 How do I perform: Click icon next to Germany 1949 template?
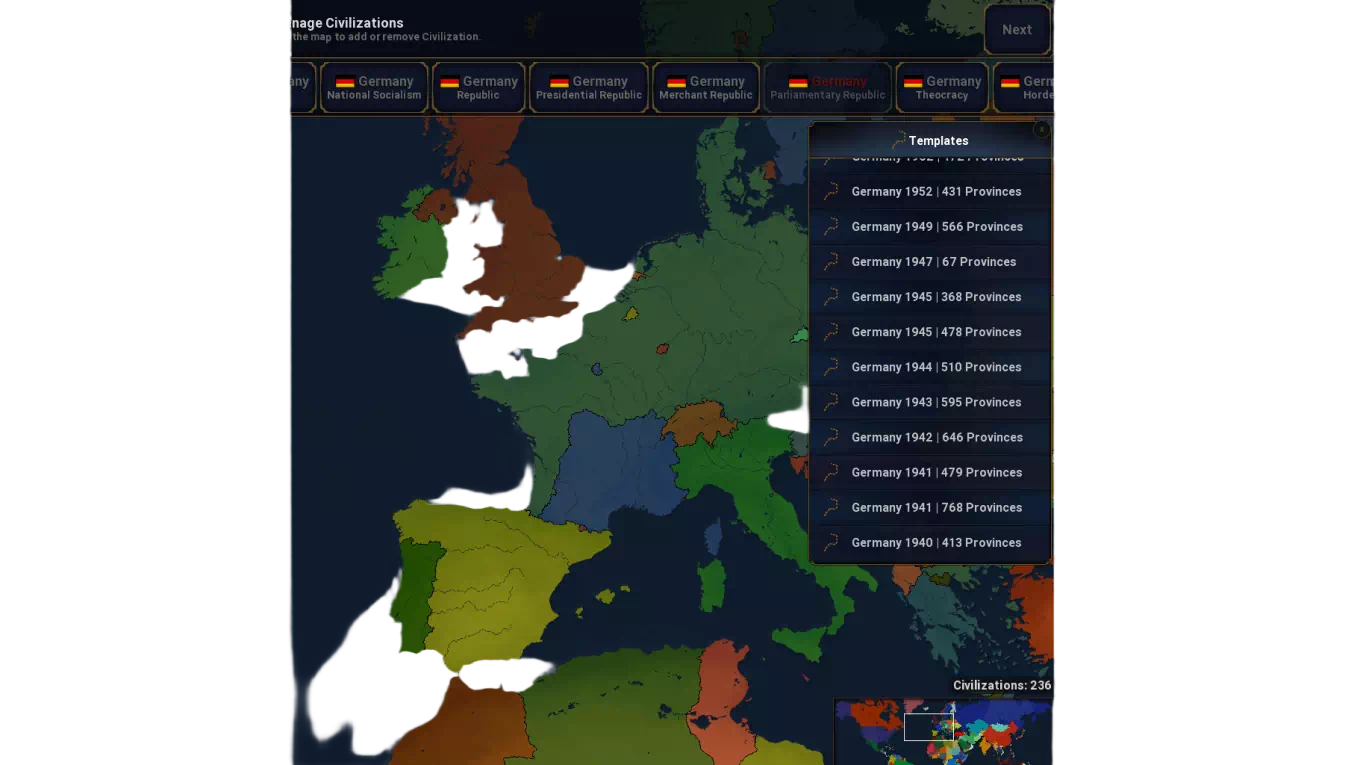pyautogui.click(x=830, y=227)
